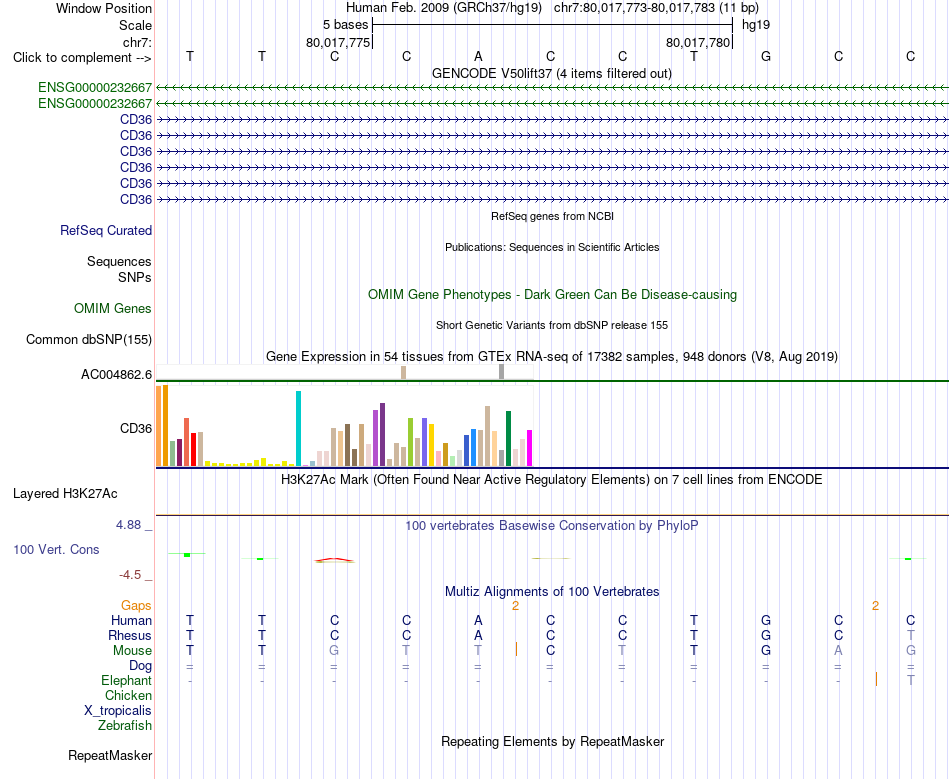Click the T base in the Elephant row
Screen dimensions: 950x779
point(911,680)
